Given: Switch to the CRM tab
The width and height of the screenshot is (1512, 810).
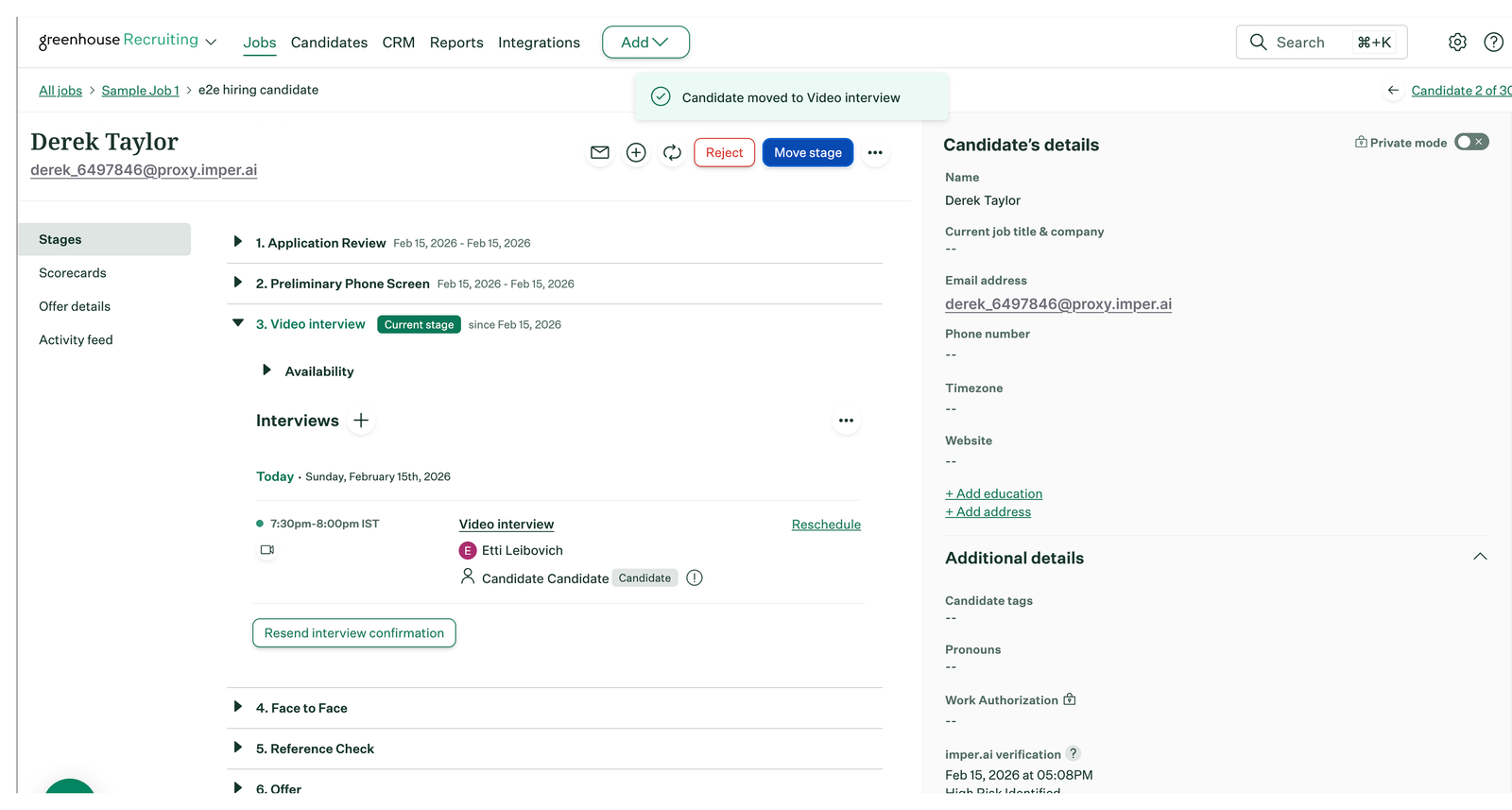Looking at the screenshot, I should 399,43.
